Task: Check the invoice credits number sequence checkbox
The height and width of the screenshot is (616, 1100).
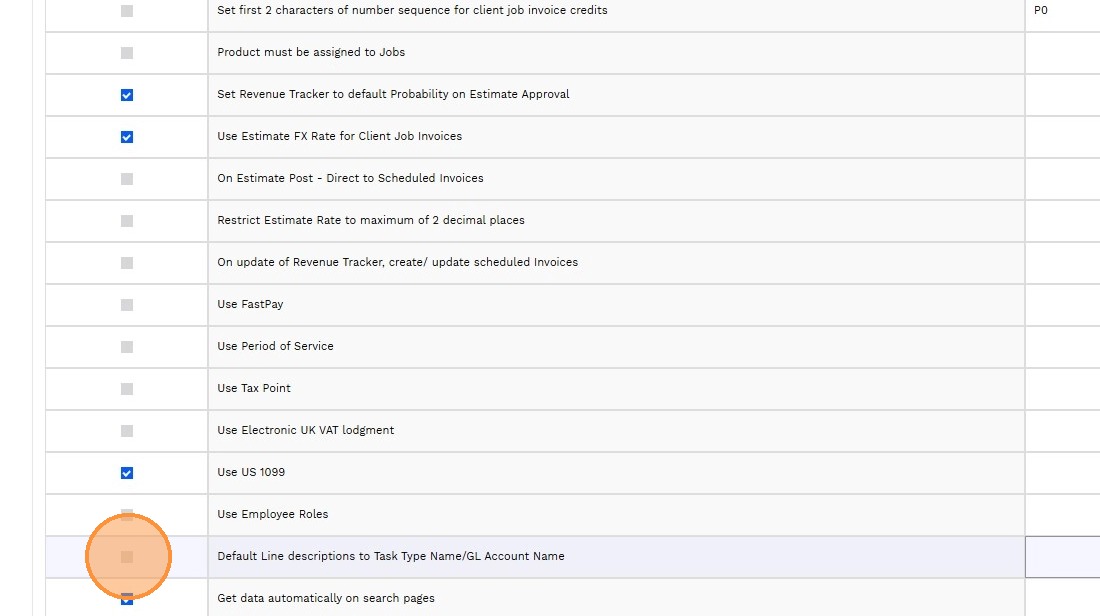Action: pyautogui.click(x=127, y=11)
